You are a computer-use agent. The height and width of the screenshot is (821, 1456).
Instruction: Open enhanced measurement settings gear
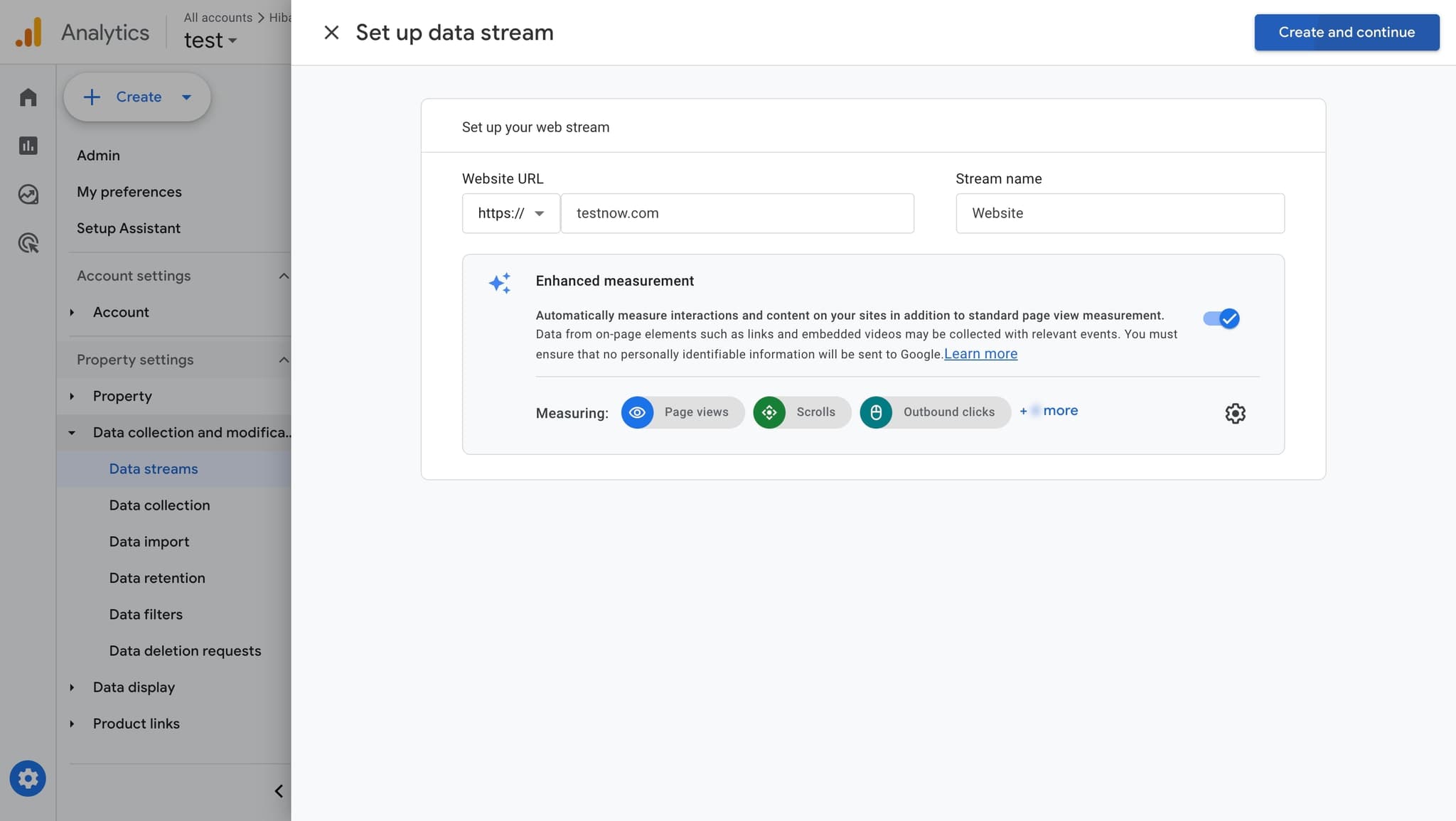click(x=1235, y=413)
